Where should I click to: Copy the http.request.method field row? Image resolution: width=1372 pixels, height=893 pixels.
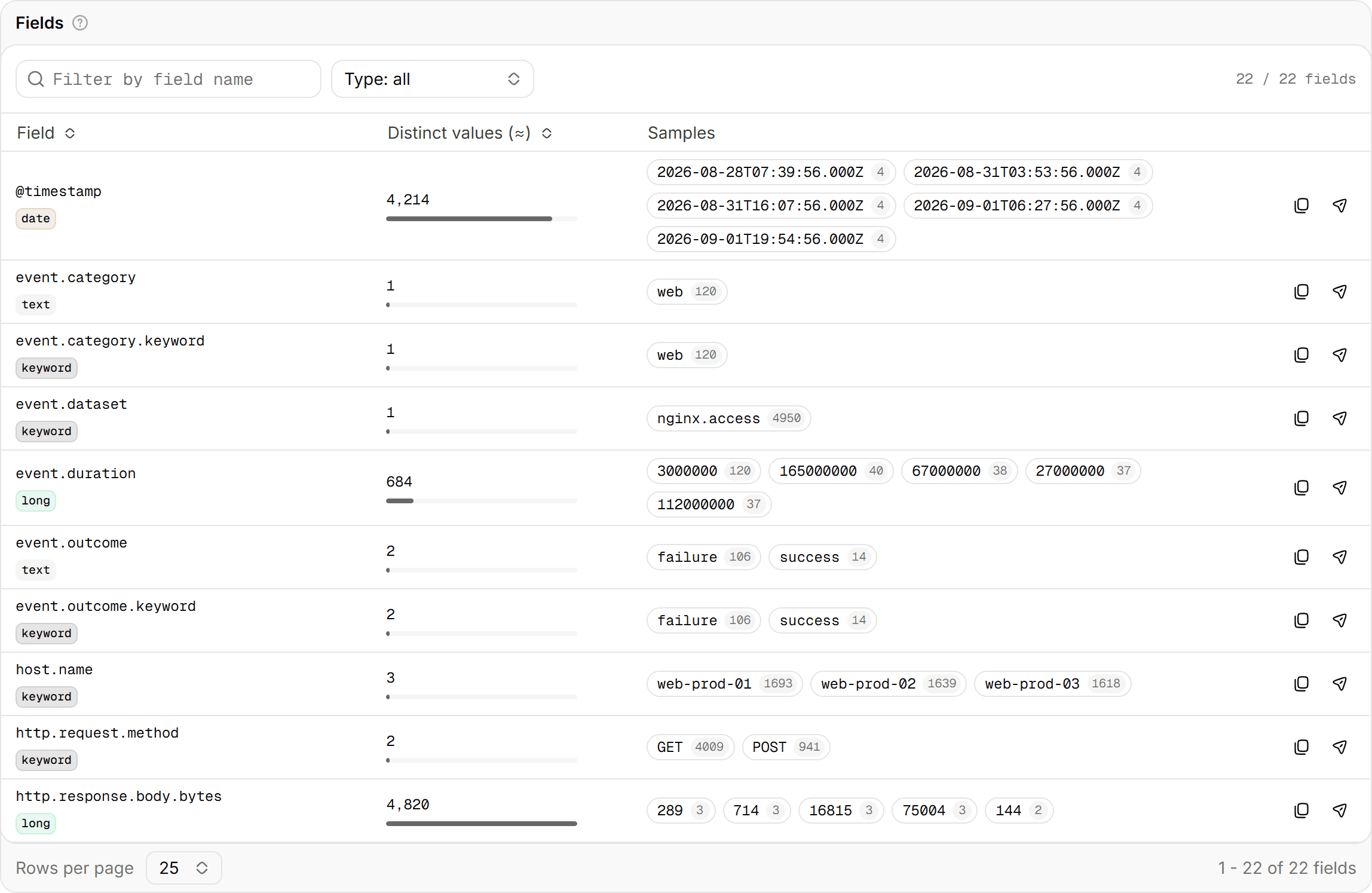[x=1301, y=747]
